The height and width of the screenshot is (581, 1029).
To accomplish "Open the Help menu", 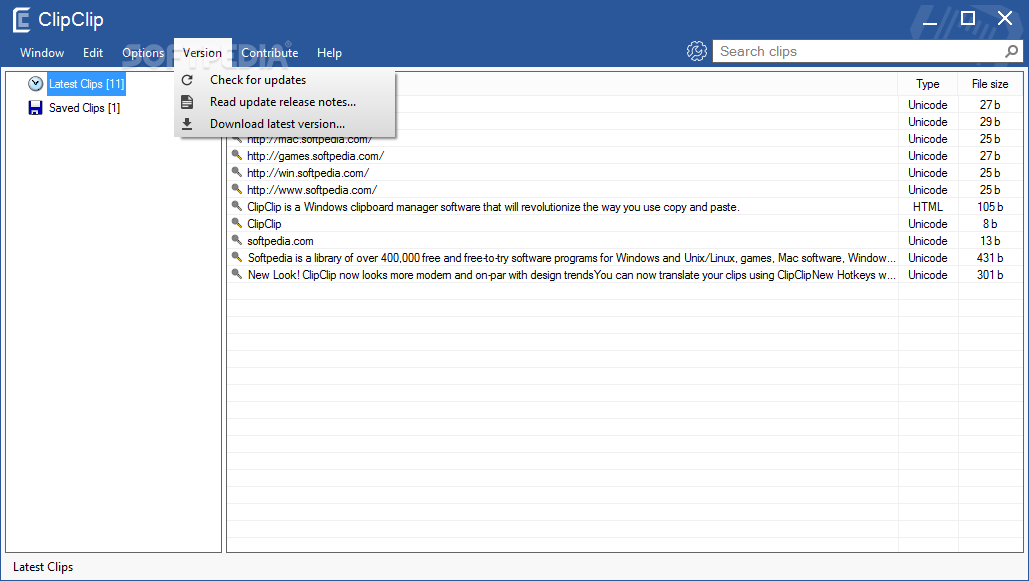I will [329, 53].
